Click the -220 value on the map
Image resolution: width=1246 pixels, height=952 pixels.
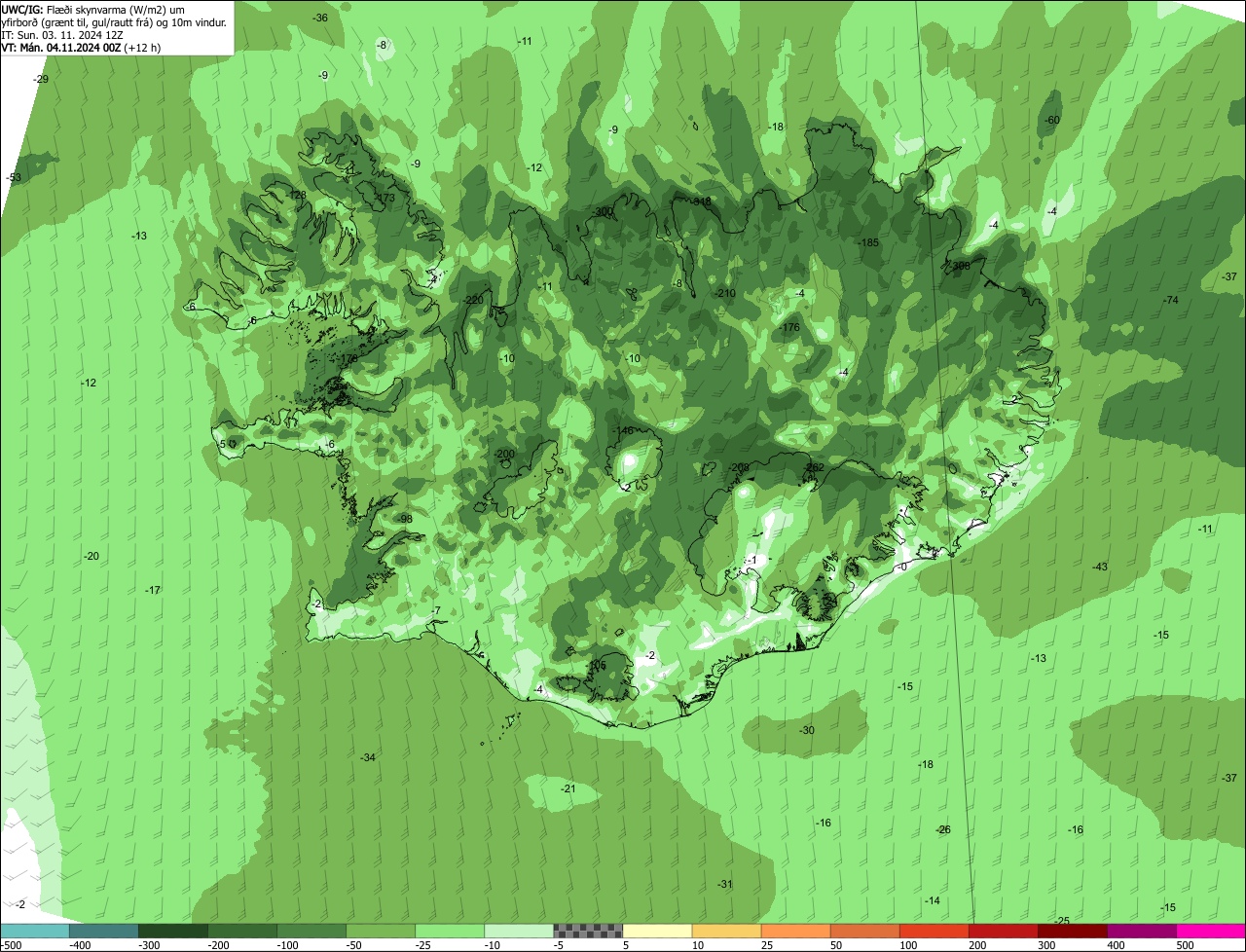click(x=474, y=301)
